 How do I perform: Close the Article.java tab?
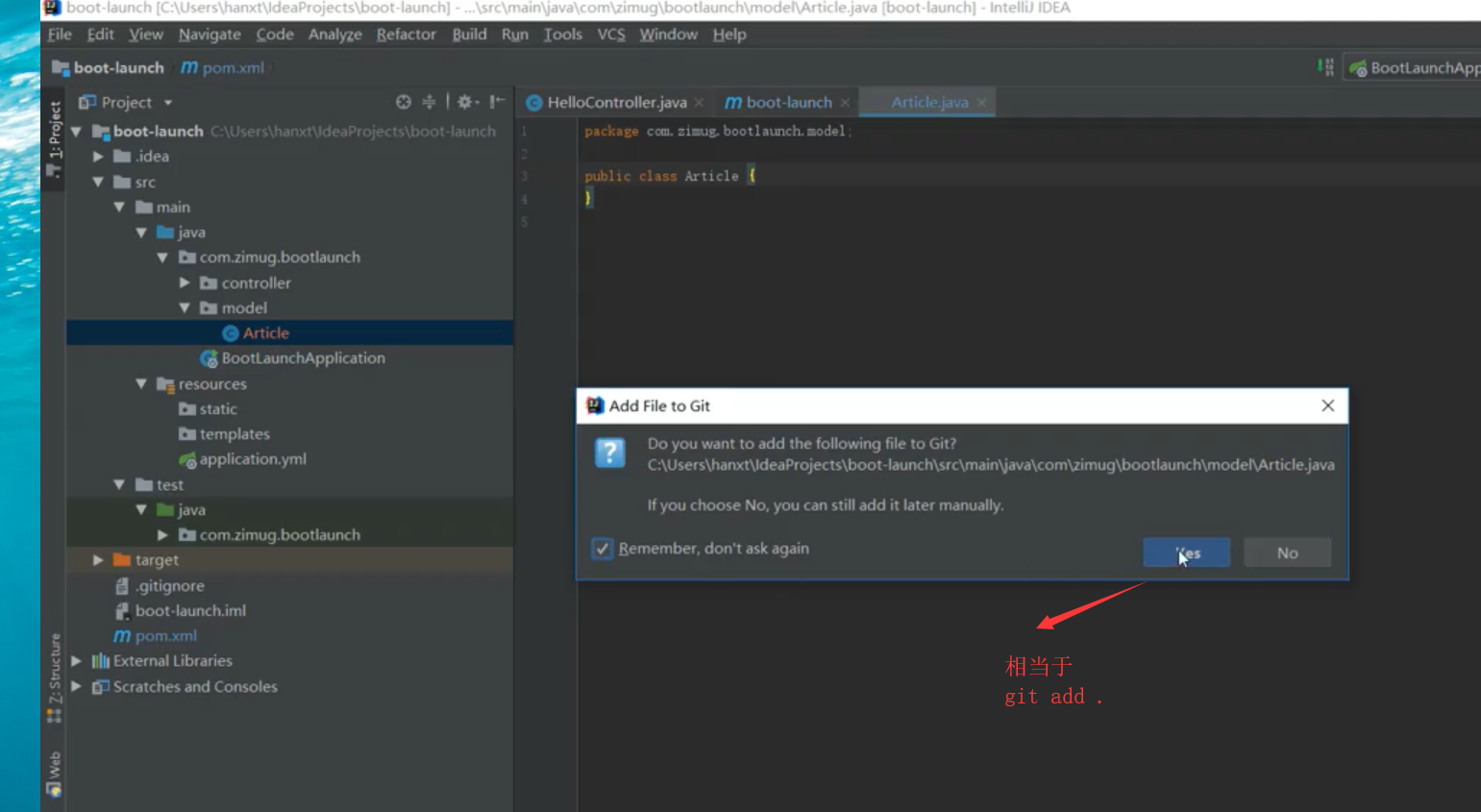tap(981, 103)
